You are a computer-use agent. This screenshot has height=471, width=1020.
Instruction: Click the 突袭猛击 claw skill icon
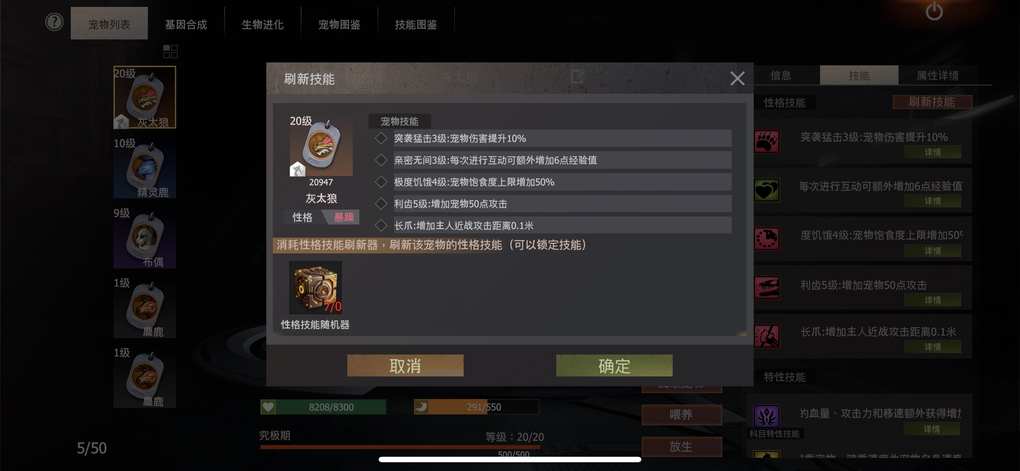pos(767,142)
